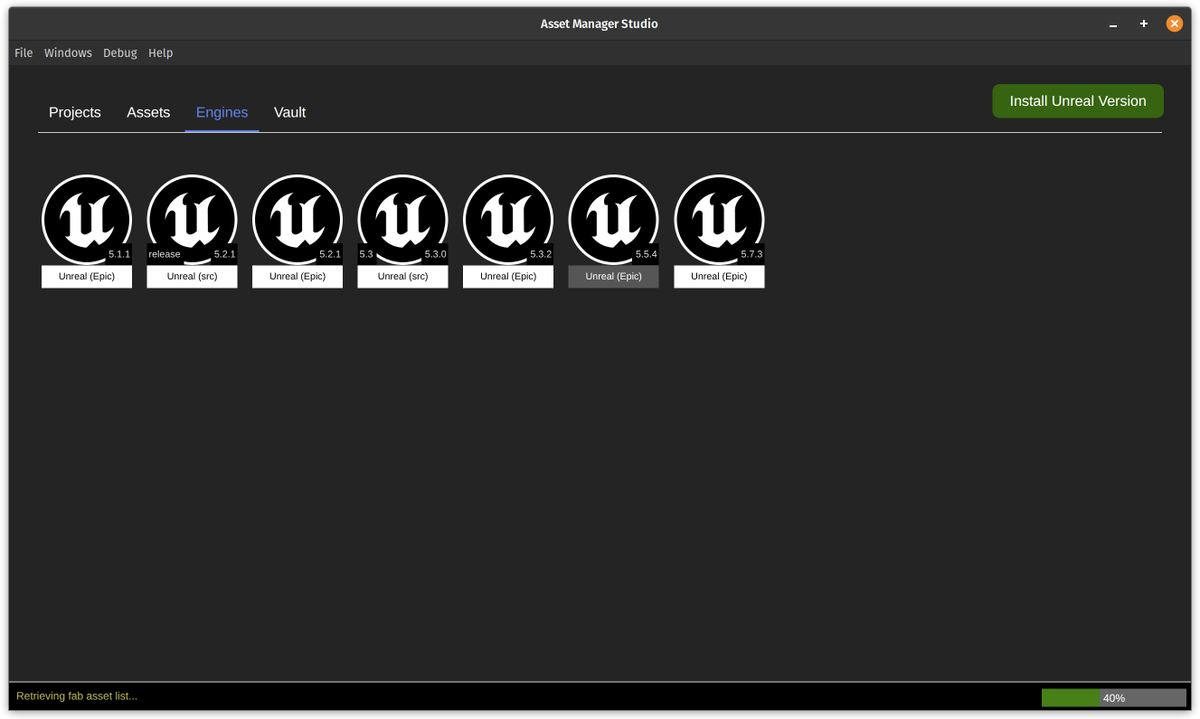Select the release 5.2.1 source engine logo
The height and width of the screenshot is (719, 1200).
tap(192, 219)
